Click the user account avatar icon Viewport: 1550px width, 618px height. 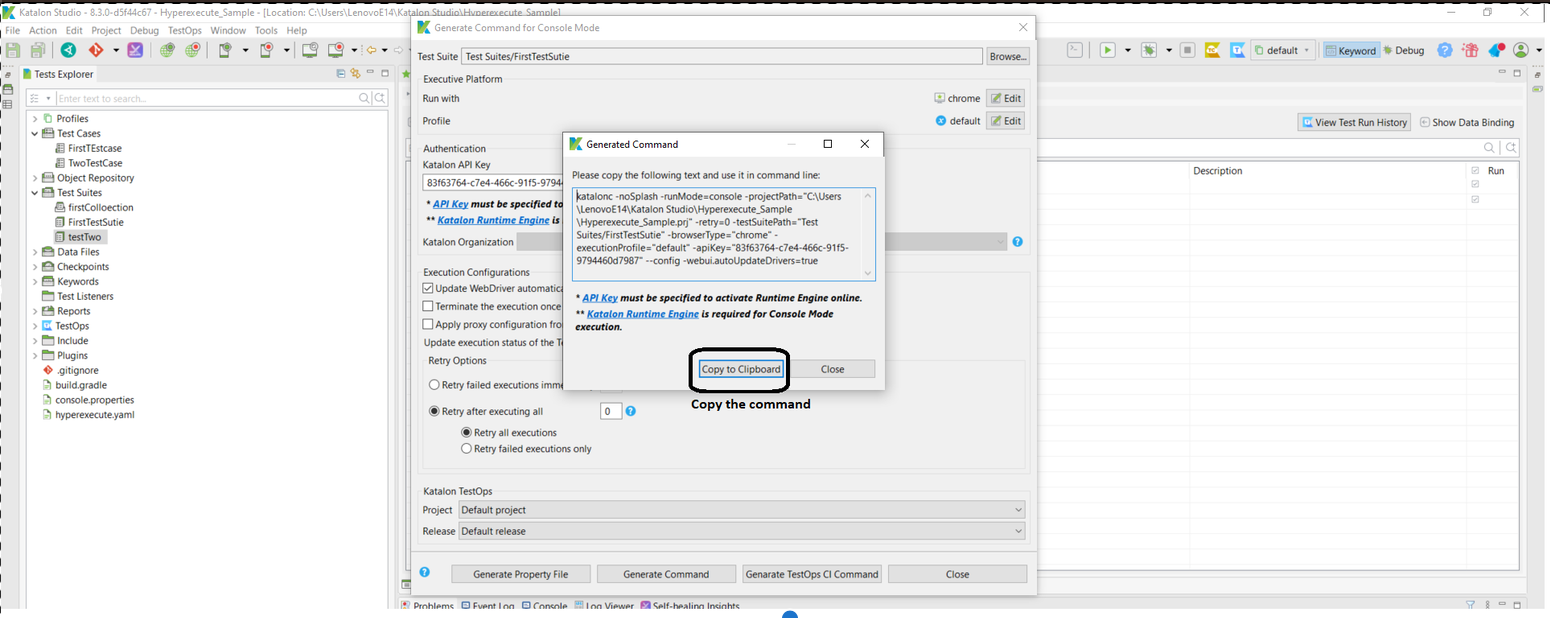point(1521,50)
